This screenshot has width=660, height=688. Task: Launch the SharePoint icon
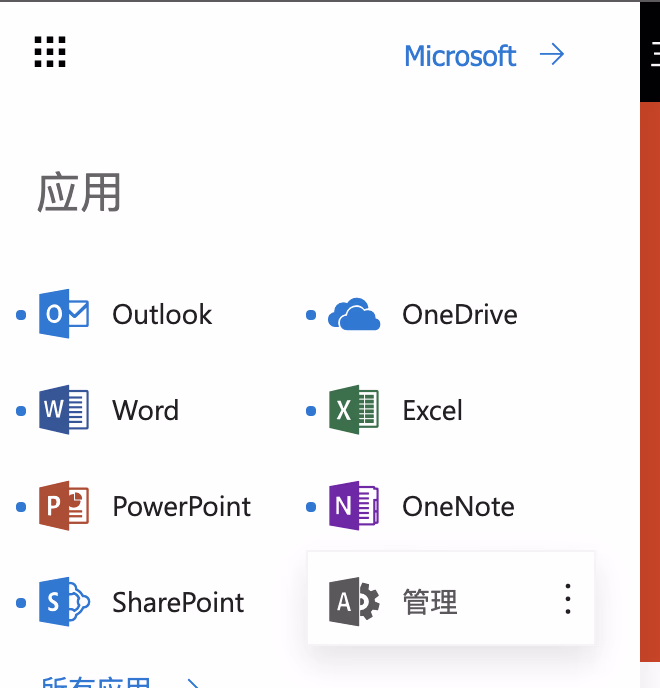point(64,602)
